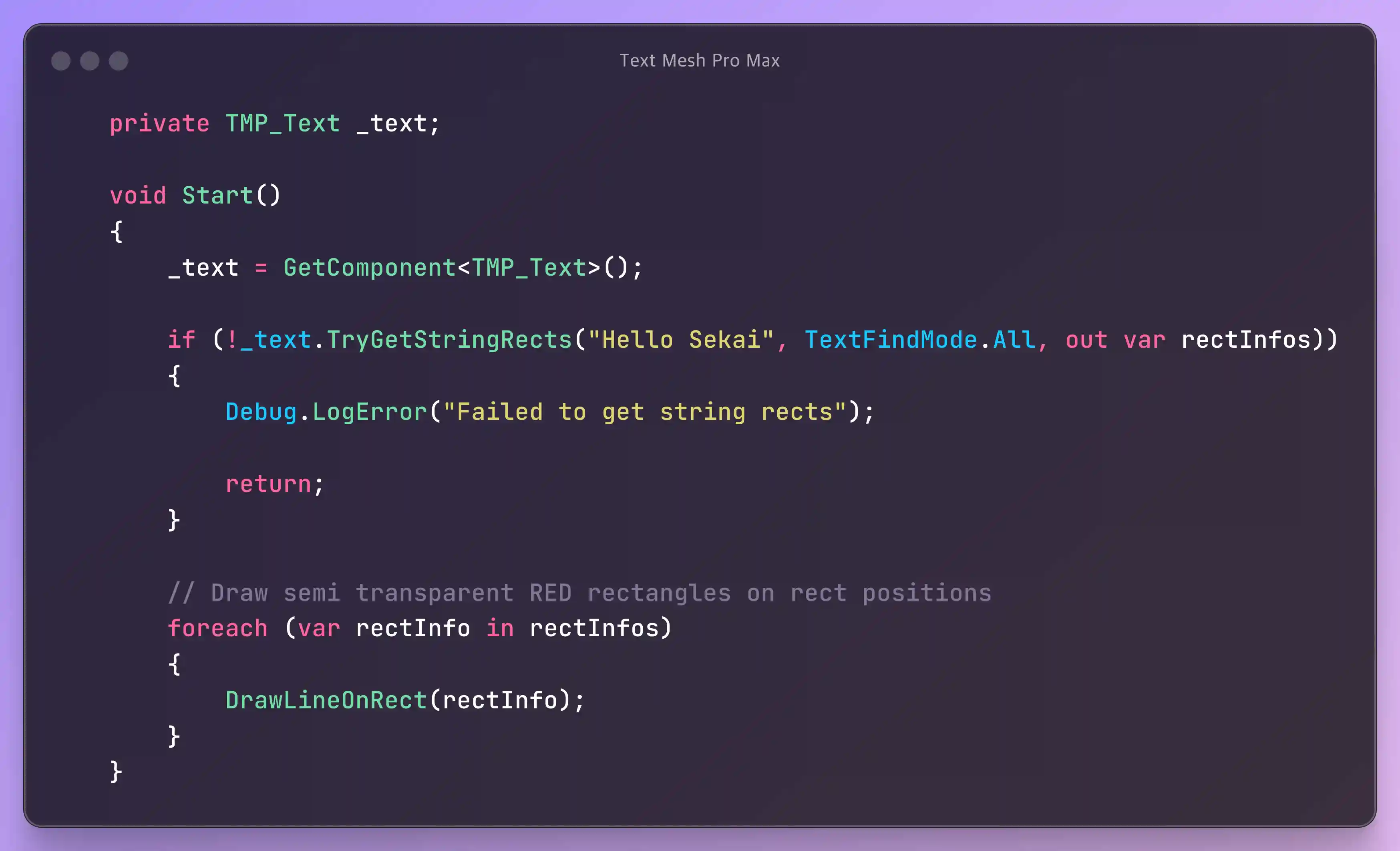Select the private keyword

pyautogui.click(x=160, y=123)
